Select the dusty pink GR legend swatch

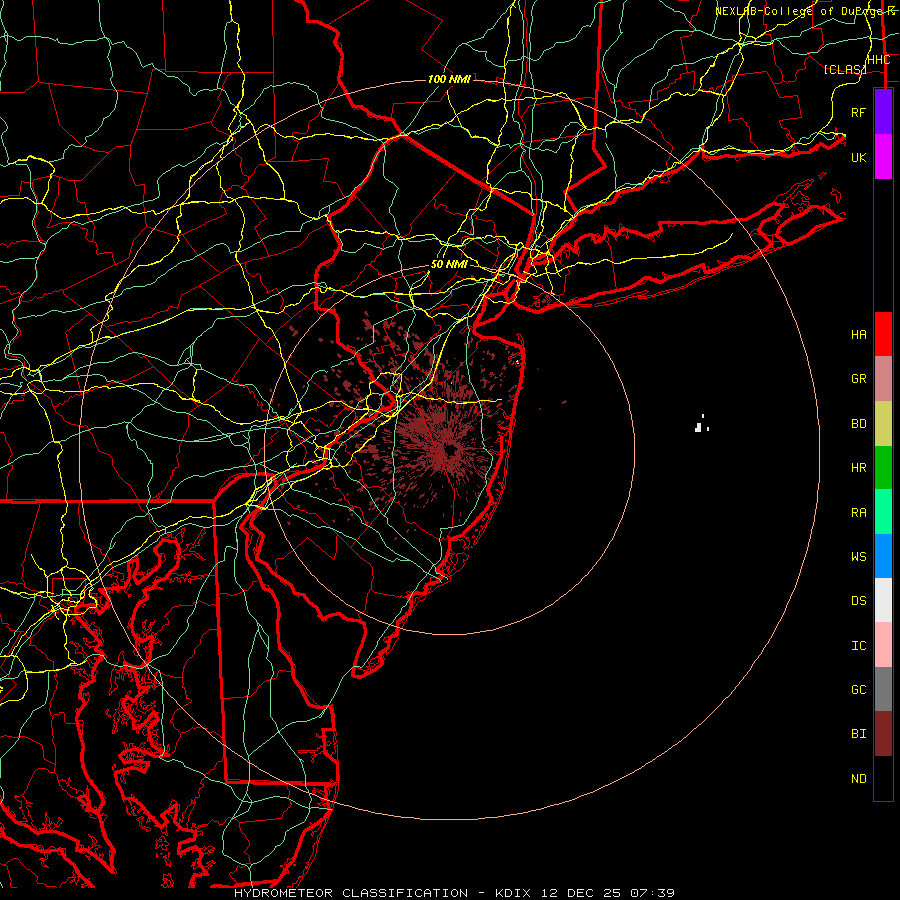883,378
